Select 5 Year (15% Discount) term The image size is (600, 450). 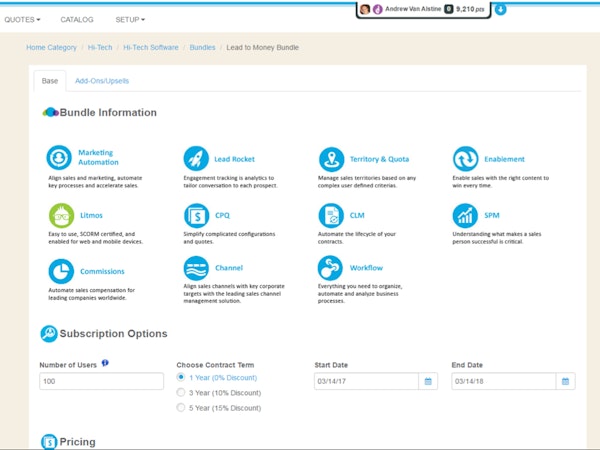click(181, 408)
